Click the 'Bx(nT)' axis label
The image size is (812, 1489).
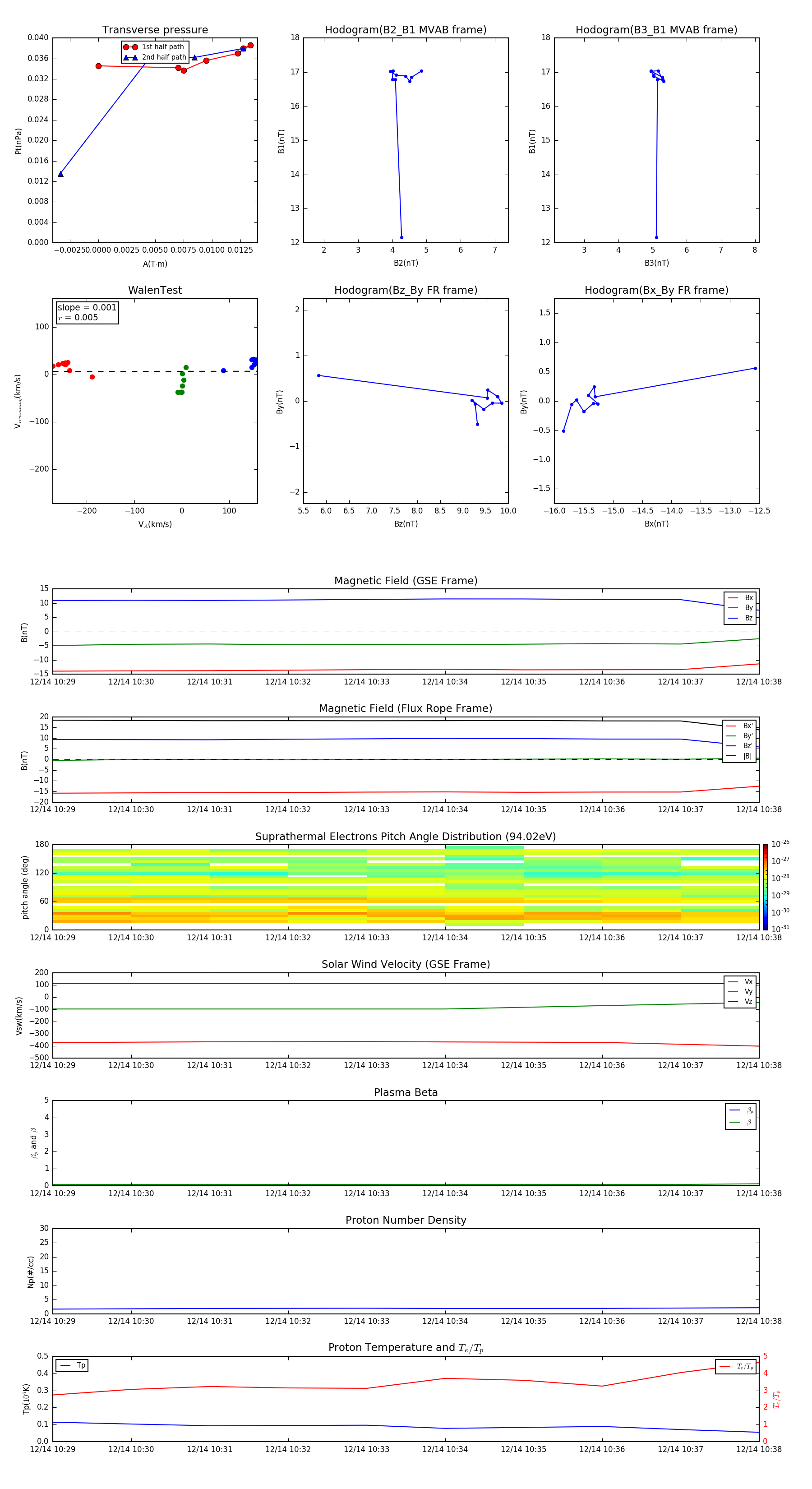[656, 524]
